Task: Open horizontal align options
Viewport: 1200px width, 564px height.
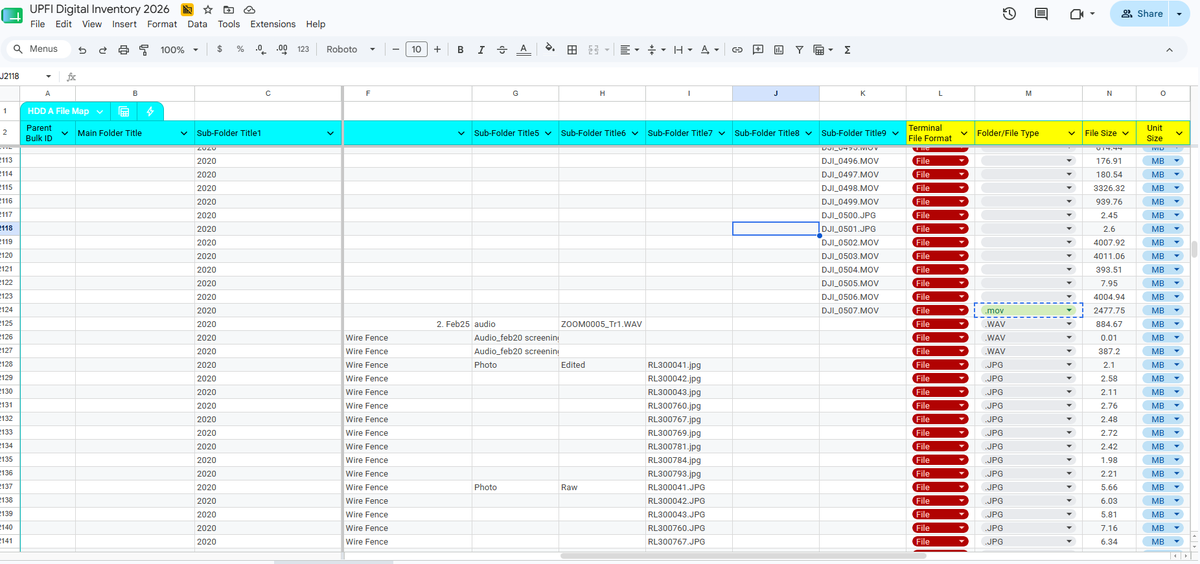Action: pos(629,49)
